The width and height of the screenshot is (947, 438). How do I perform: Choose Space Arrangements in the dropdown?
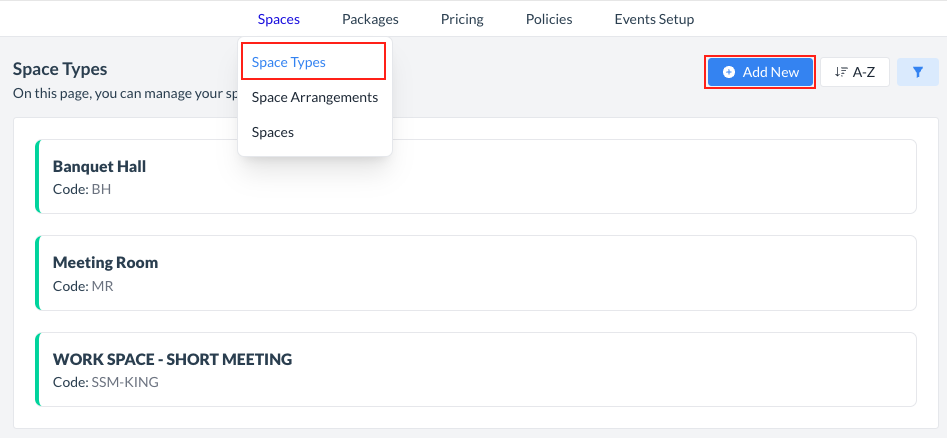point(315,97)
